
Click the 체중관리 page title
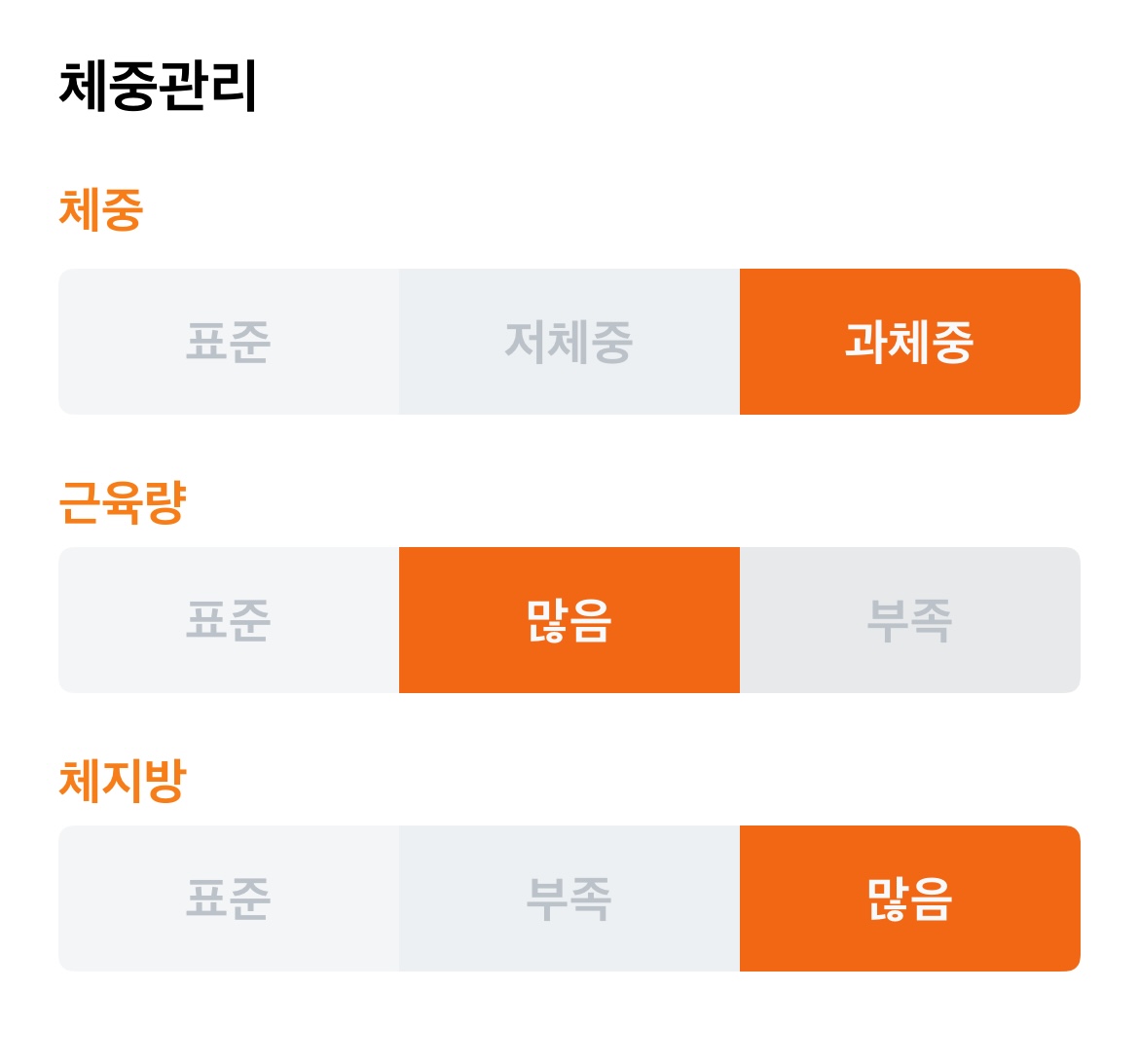point(158,86)
